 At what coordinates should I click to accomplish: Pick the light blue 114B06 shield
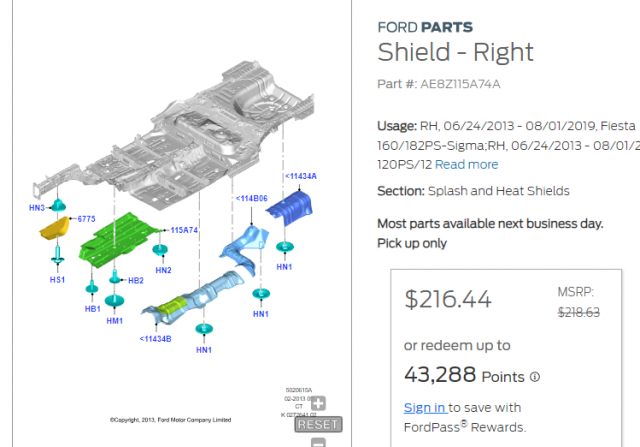point(245,250)
